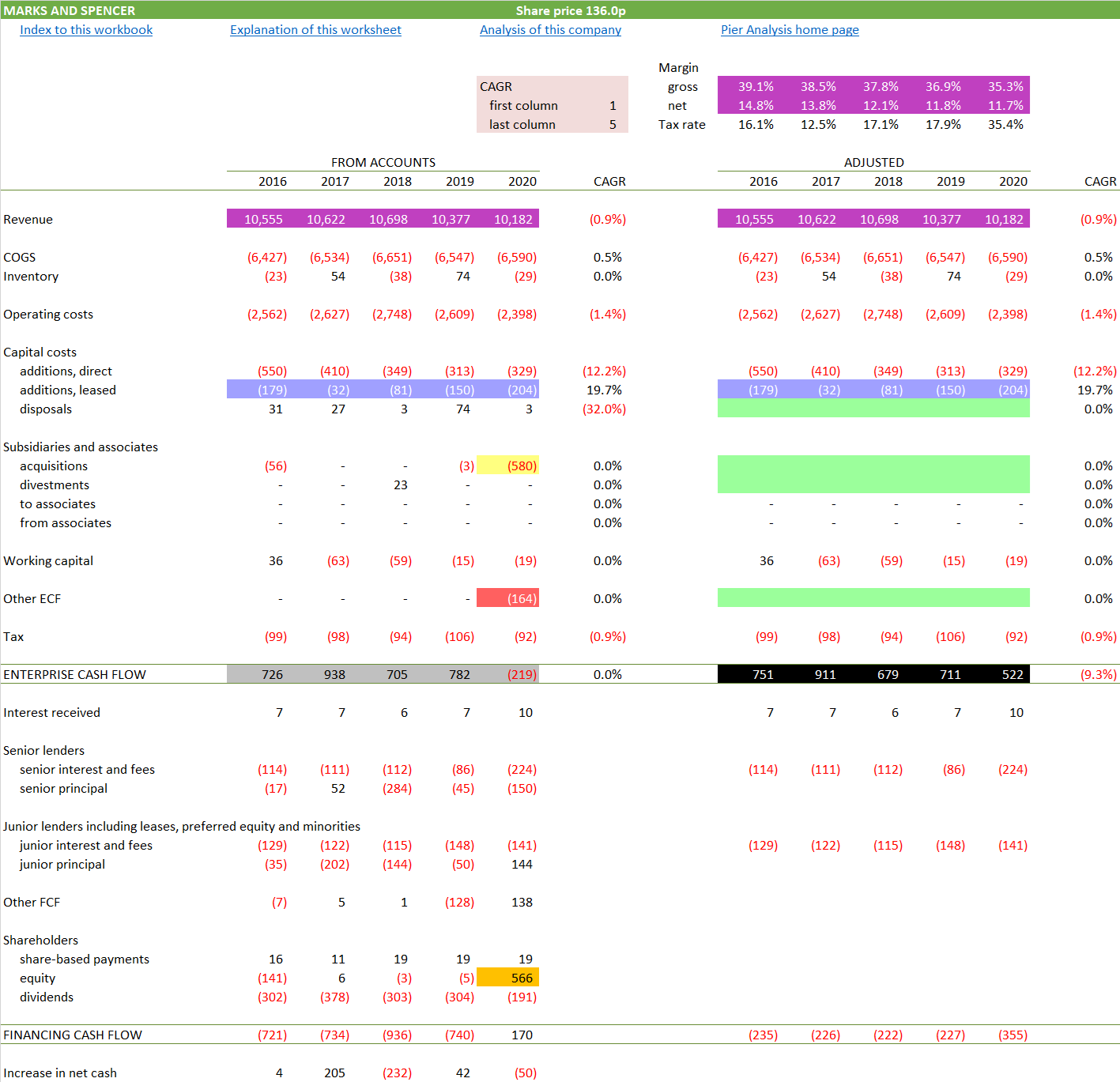1120x1082 pixels.
Task: Click the COGS row label
Action: (x=20, y=258)
